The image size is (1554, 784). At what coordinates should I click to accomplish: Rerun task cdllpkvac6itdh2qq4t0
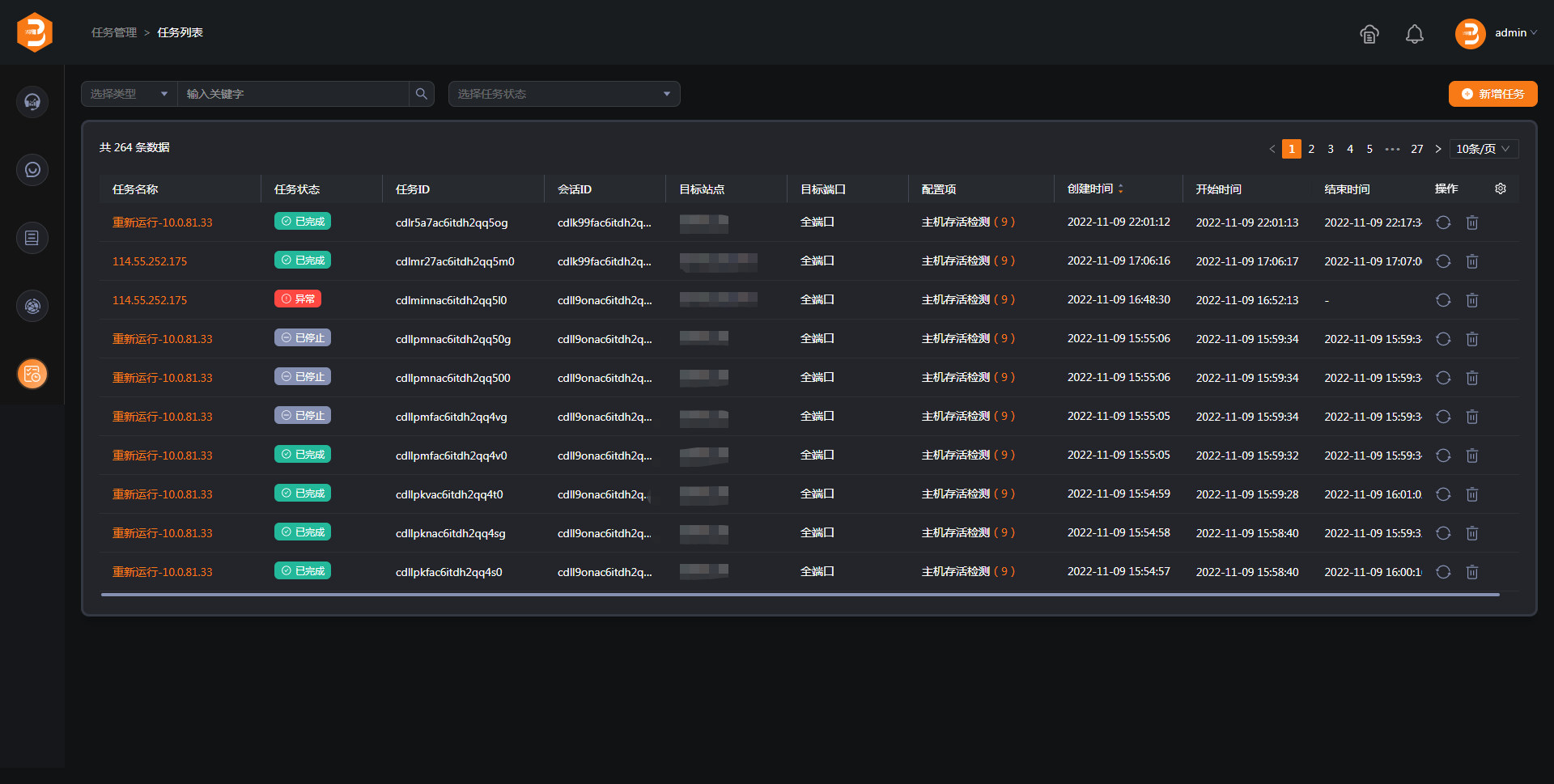tap(1443, 494)
